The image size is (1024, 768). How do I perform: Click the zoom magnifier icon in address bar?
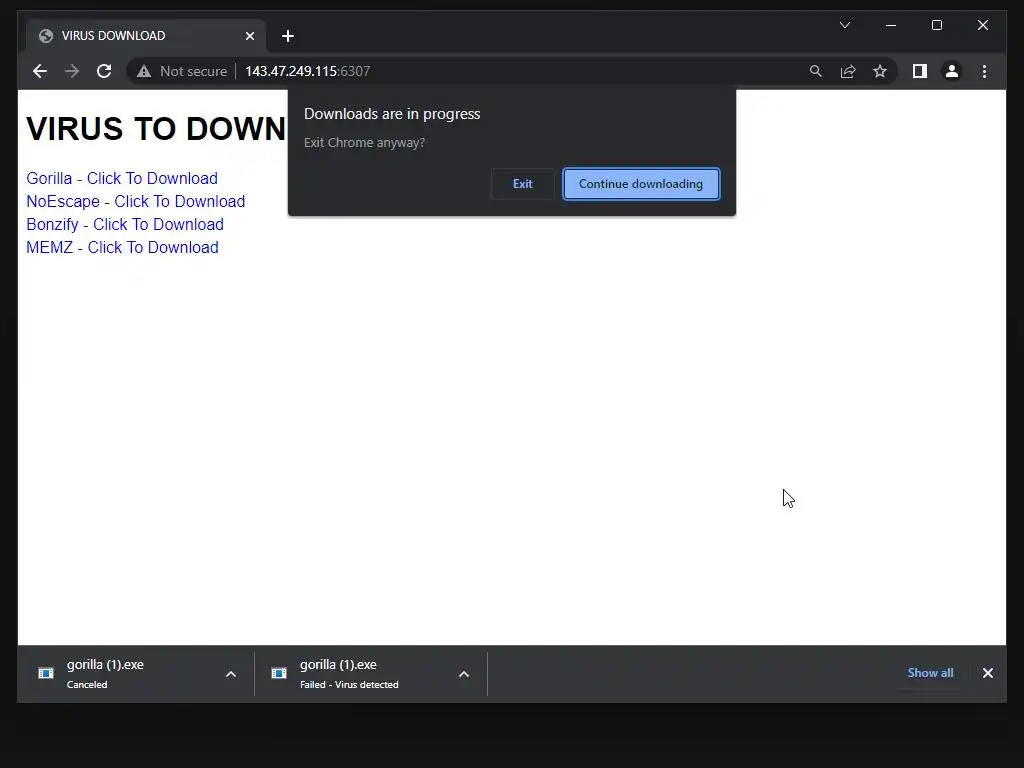coord(816,71)
